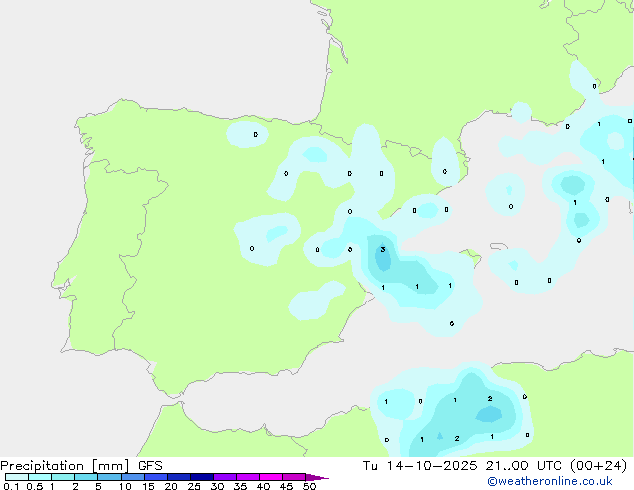
Task: Click the "5" legend scale label
Action: click(98, 486)
